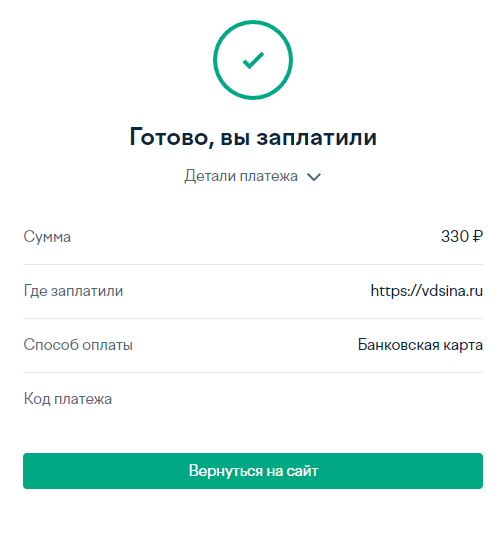Select the Банковская карта payment method text
The image size is (503, 537).
420,345
